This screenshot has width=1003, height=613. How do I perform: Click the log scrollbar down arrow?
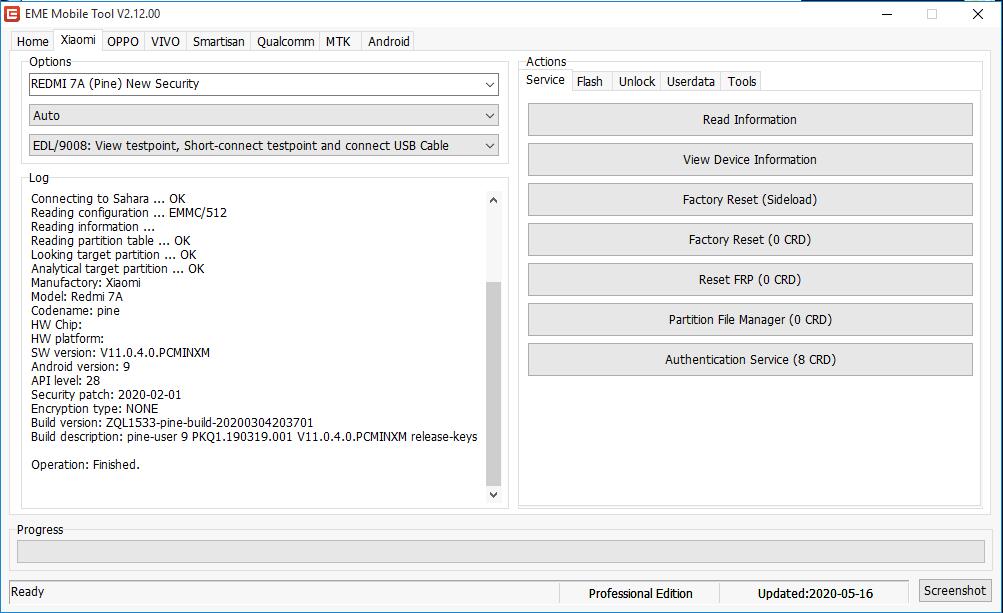tap(493, 495)
